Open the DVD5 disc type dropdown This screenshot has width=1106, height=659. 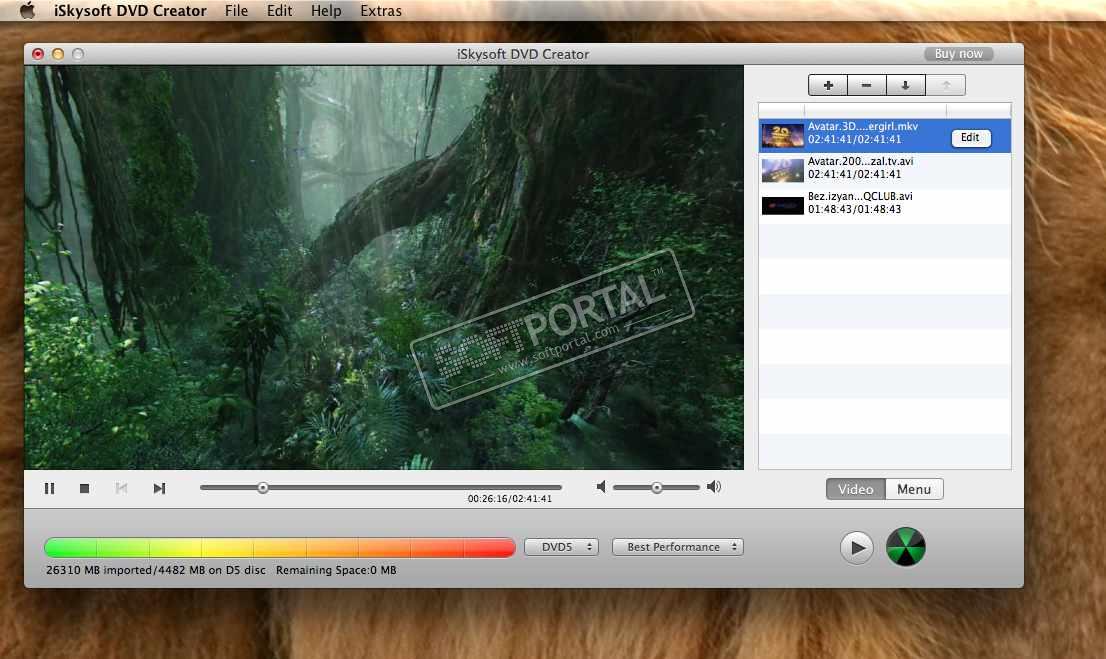pos(561,547)
